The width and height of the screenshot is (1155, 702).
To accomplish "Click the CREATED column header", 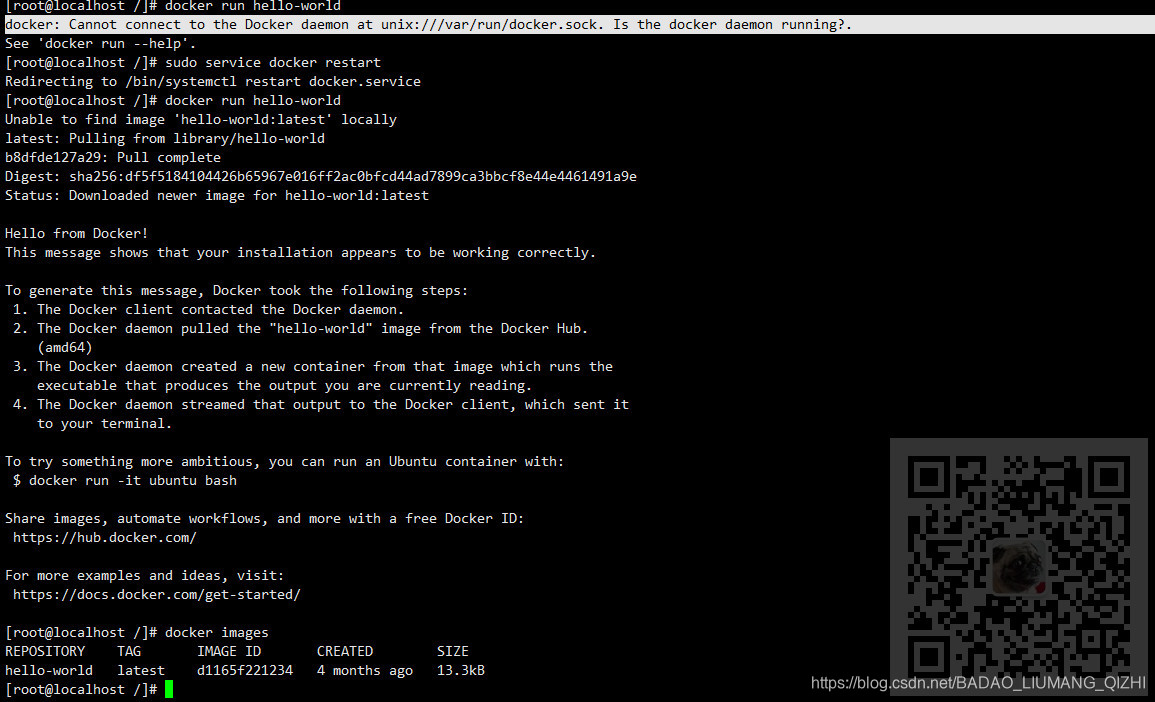I will [345, 652].
